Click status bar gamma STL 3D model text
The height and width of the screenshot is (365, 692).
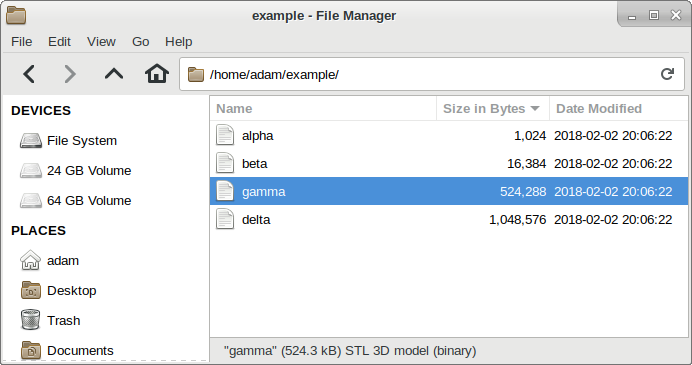click(x=350, y=351)
